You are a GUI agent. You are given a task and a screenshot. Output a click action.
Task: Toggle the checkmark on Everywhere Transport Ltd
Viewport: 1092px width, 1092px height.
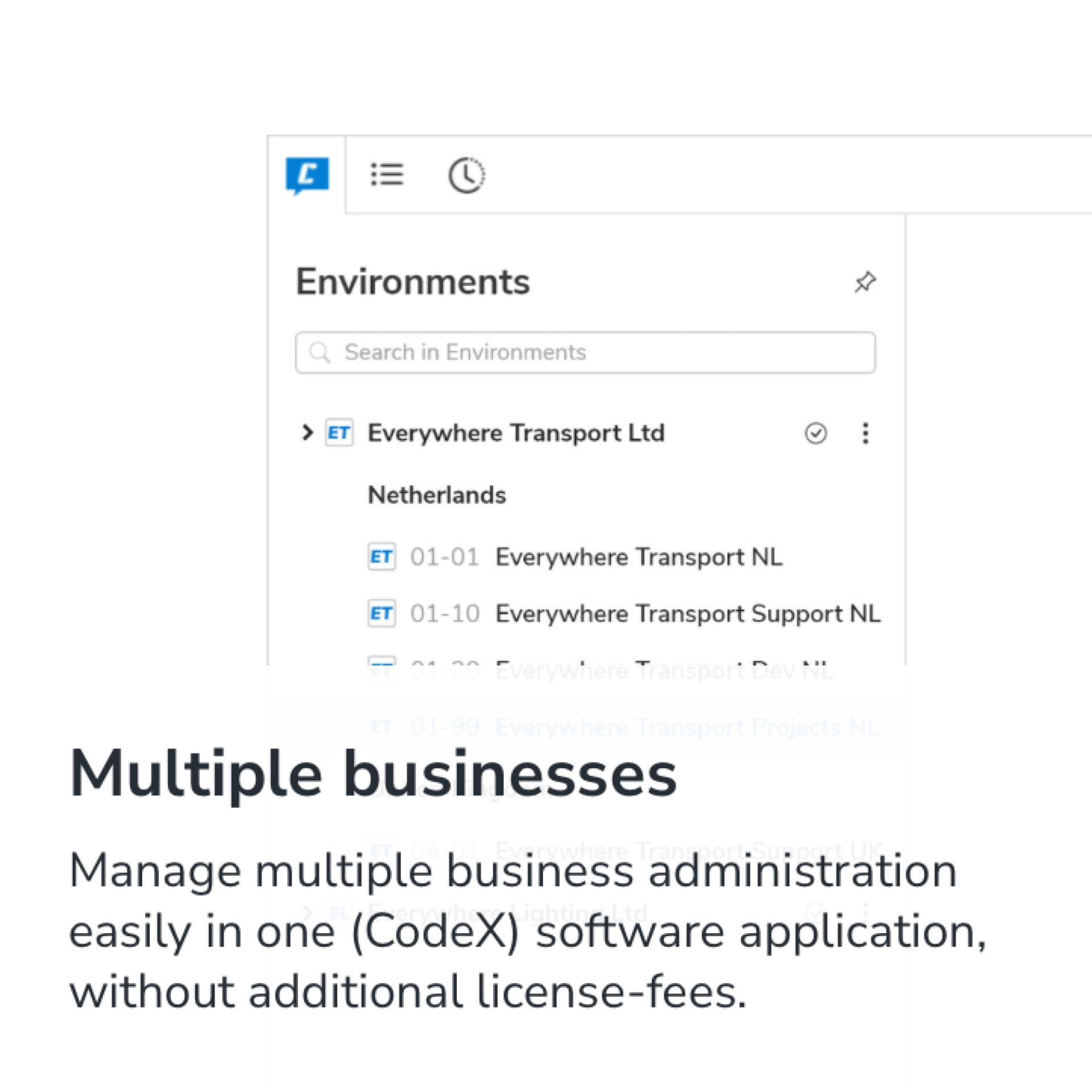[x=816, y=433]
